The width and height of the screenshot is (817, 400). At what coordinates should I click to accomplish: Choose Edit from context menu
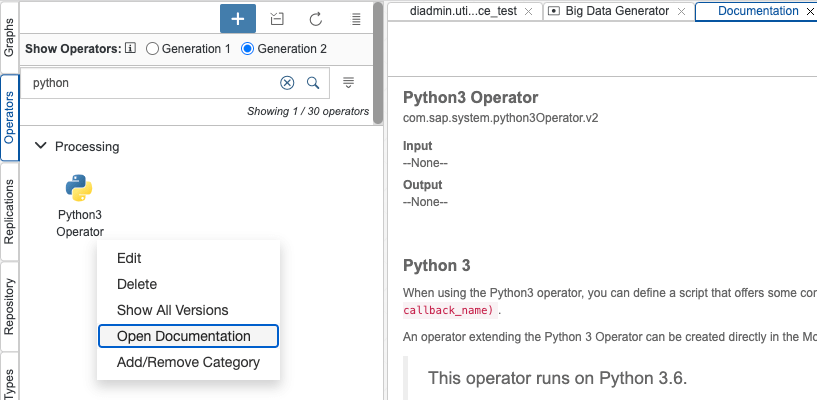click(188, 258)
